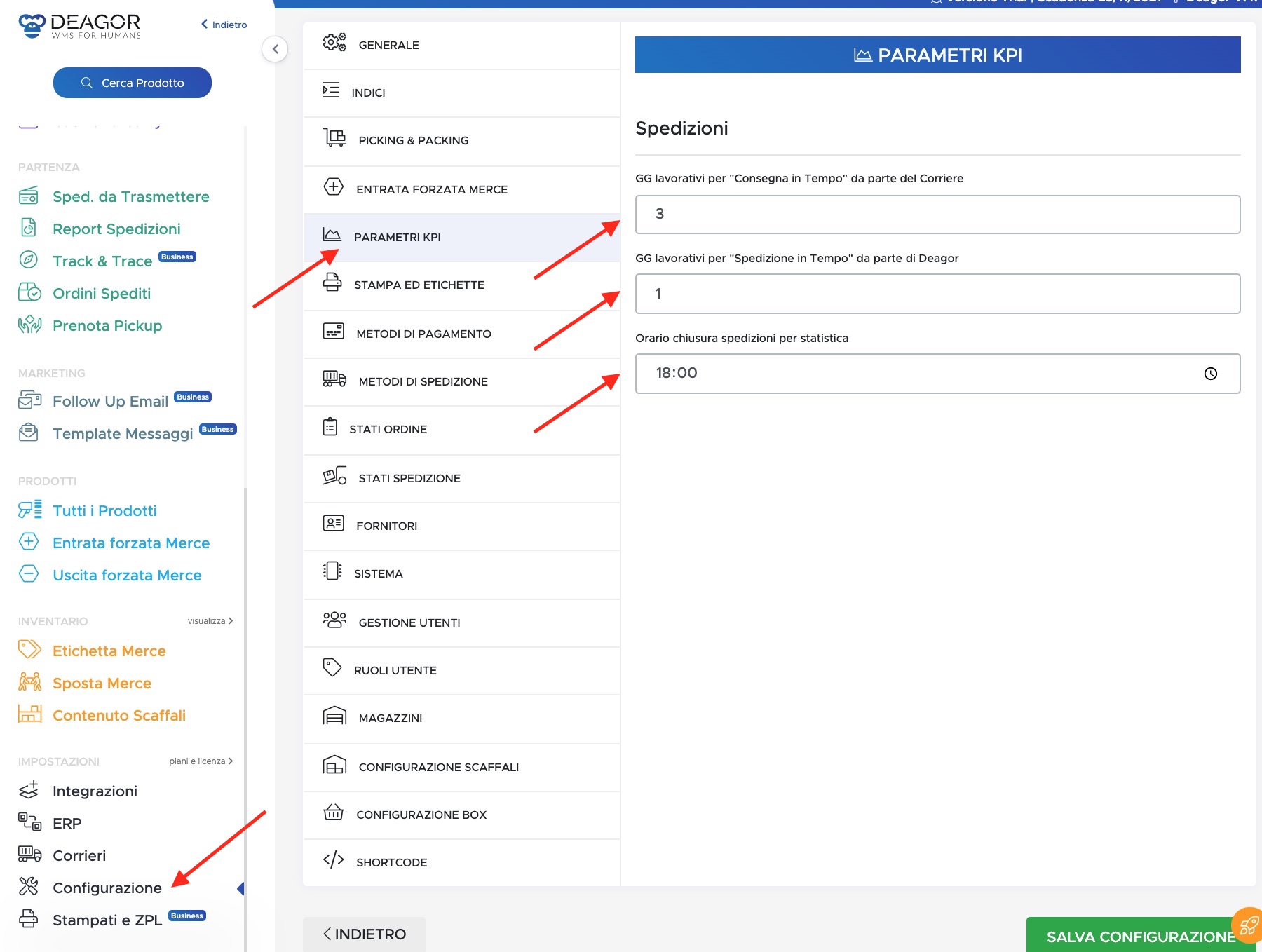
Task: Go back via the top Indietro link
Action: tap(224, 25)
